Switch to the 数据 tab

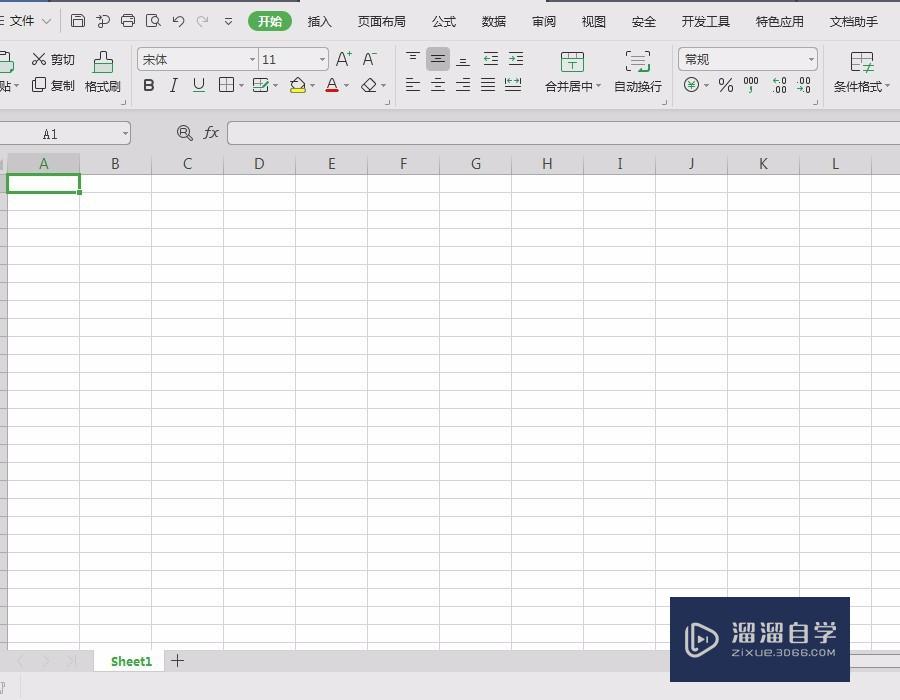(494, 22)
